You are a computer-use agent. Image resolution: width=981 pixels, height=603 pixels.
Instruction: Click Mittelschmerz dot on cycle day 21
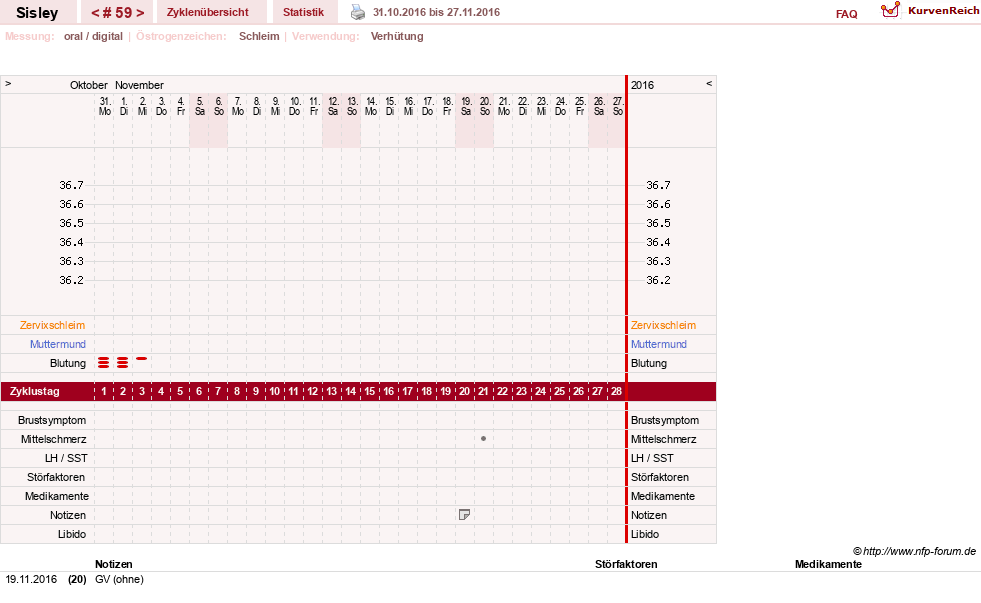tap(483, 438)
